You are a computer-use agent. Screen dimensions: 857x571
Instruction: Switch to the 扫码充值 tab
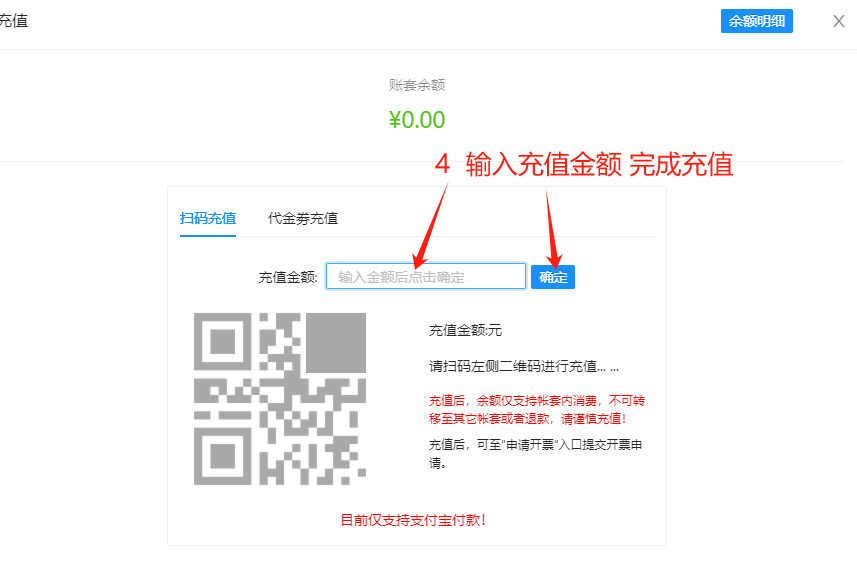click(x=208, y=219)
